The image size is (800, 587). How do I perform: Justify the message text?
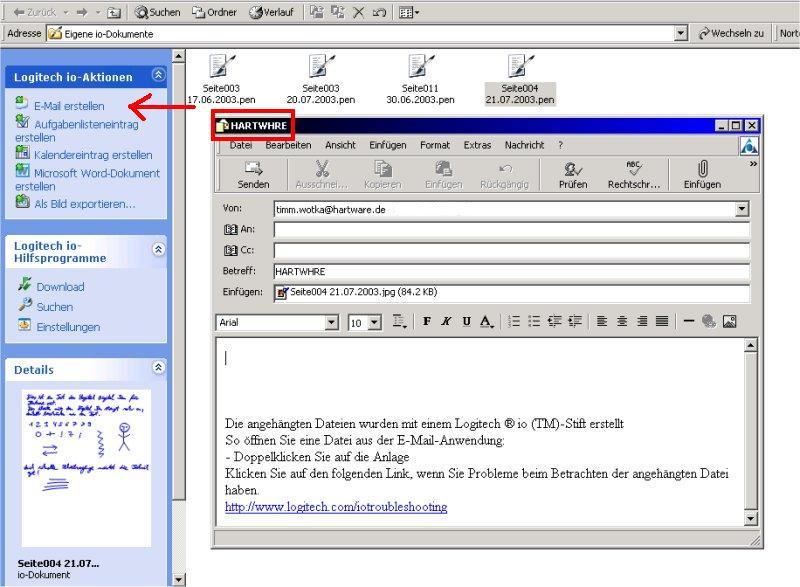(x=662, y=321)
